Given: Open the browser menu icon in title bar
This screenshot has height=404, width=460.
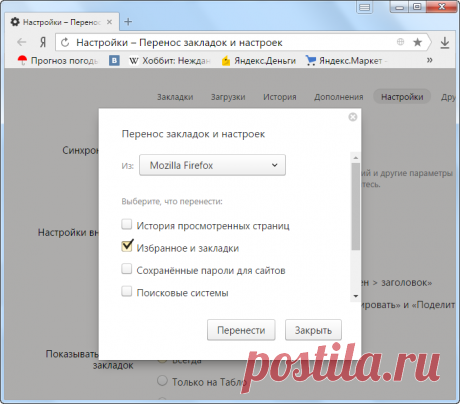Looking at the screenshot, I should [x=365, y=7].
